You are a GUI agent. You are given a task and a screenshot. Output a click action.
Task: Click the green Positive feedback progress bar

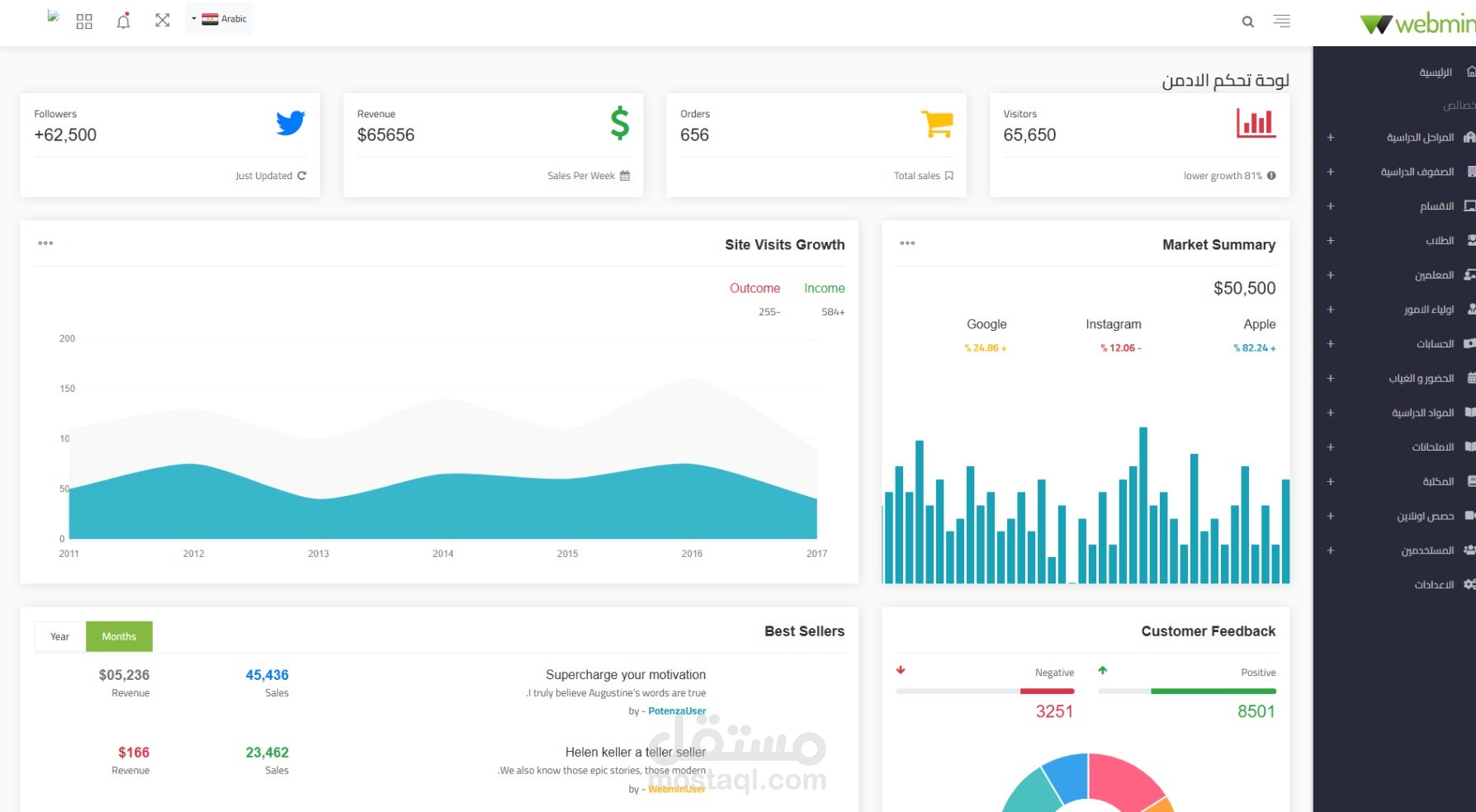[x=1213, y=692]
